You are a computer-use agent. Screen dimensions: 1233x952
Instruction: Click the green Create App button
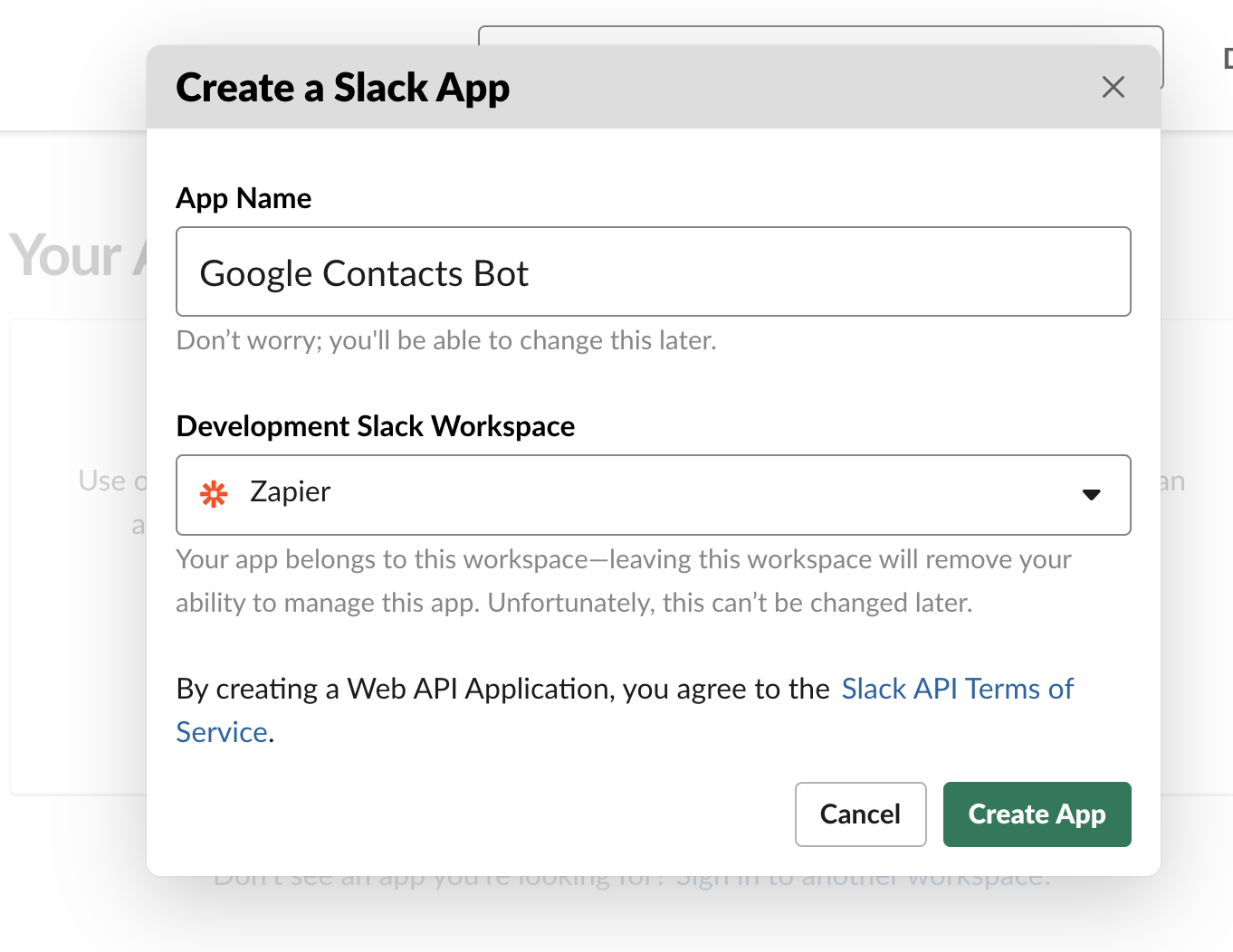(1037, 814)
